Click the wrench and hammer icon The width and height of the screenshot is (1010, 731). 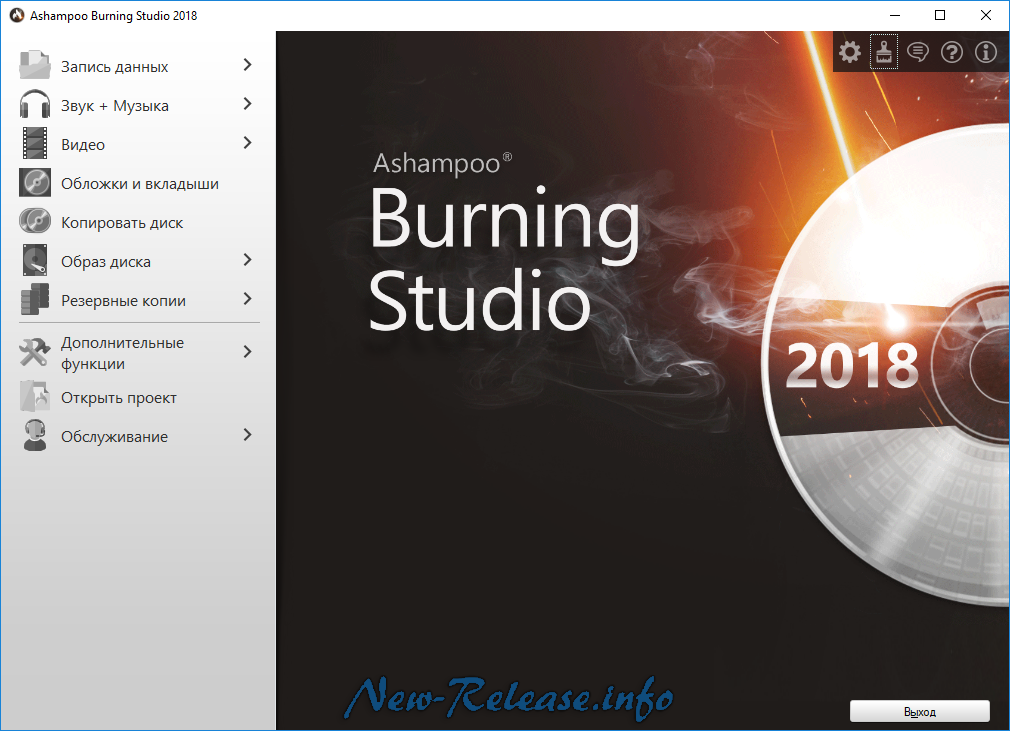[35, 352]
